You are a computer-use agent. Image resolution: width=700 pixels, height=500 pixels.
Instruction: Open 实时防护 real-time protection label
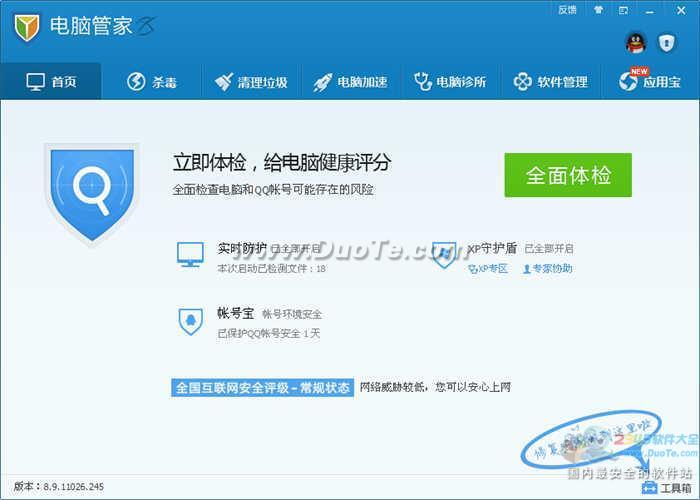pos(242,248)
